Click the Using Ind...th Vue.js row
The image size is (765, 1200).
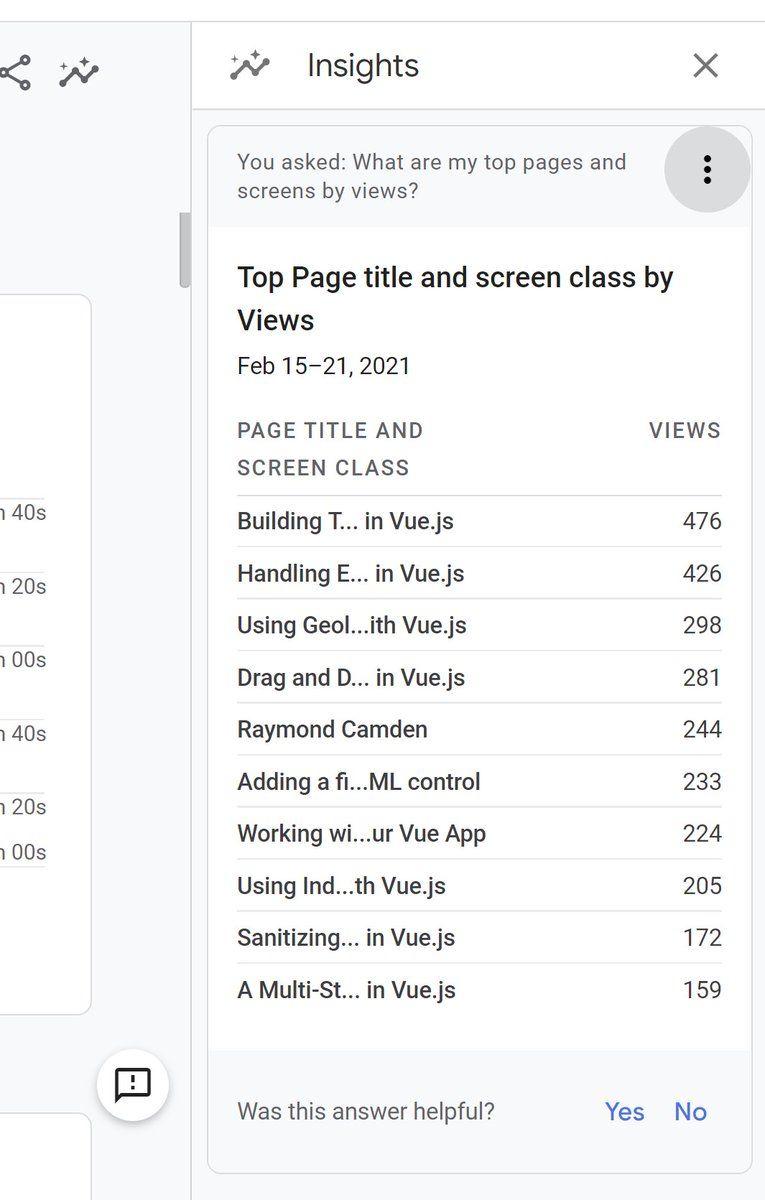pos(479,885)
